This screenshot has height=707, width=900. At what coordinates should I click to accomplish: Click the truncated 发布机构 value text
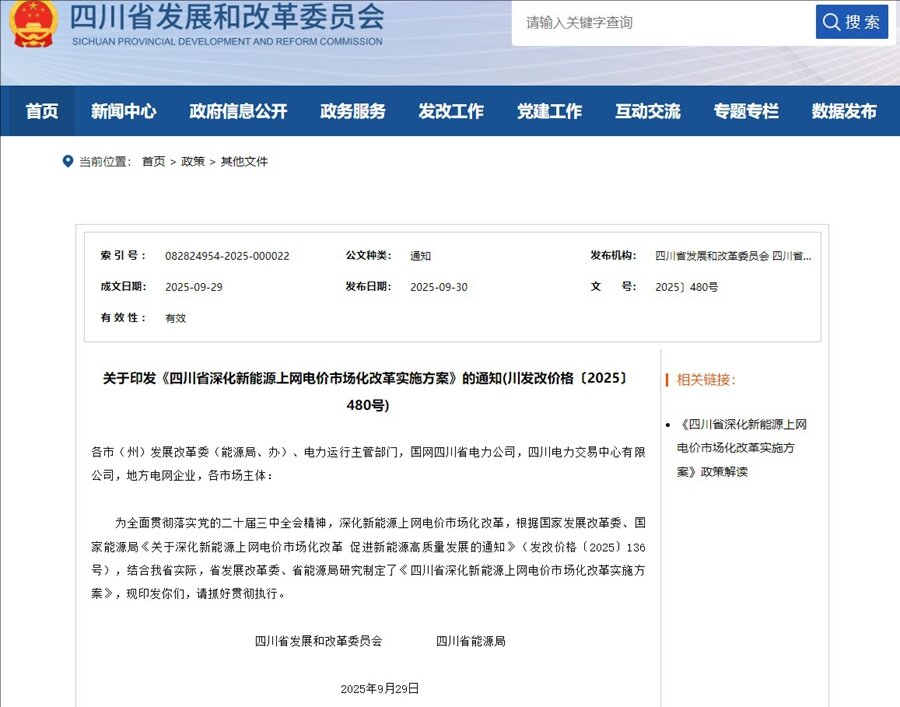[733, 256]
